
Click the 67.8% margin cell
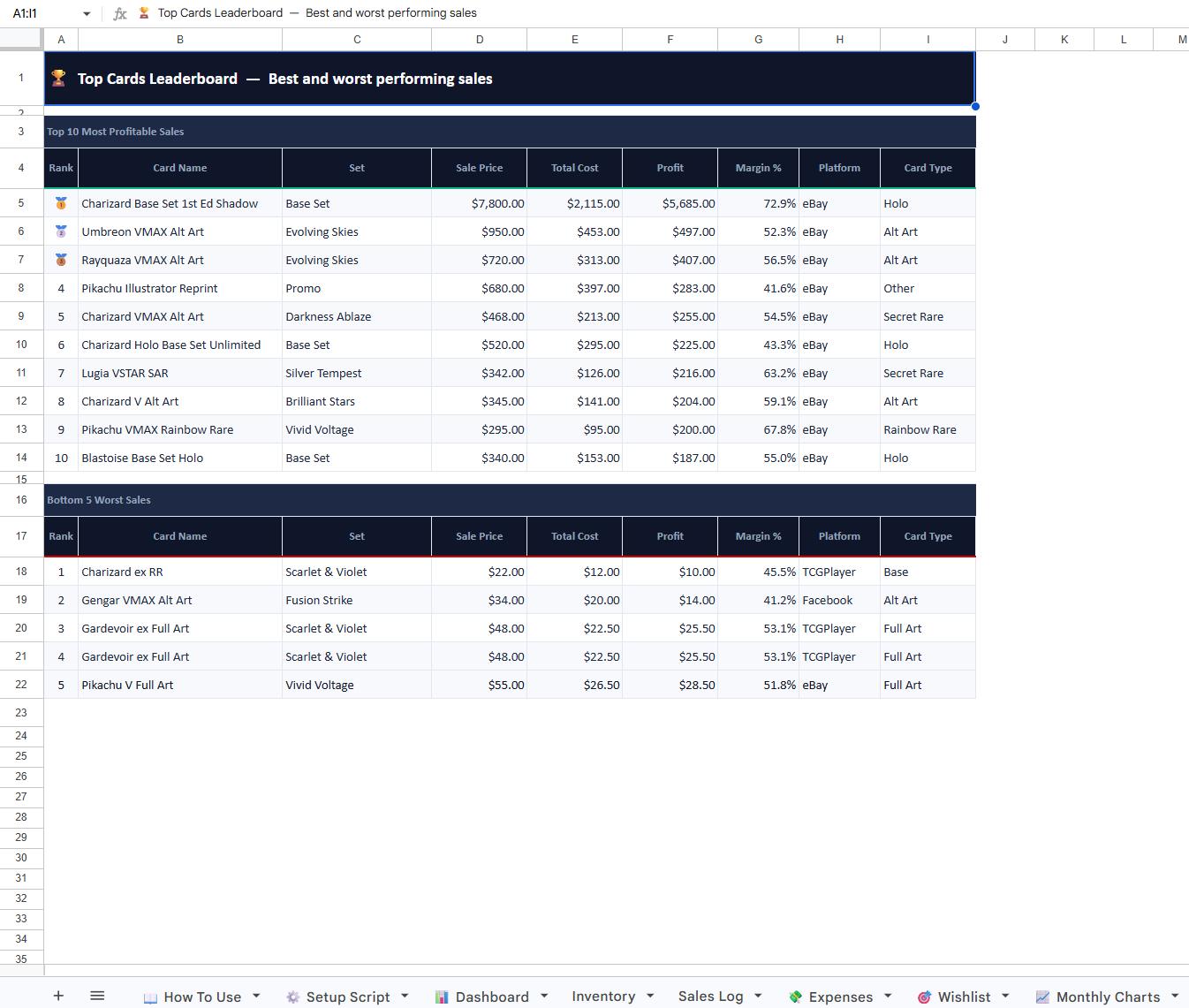coord(758,429)
